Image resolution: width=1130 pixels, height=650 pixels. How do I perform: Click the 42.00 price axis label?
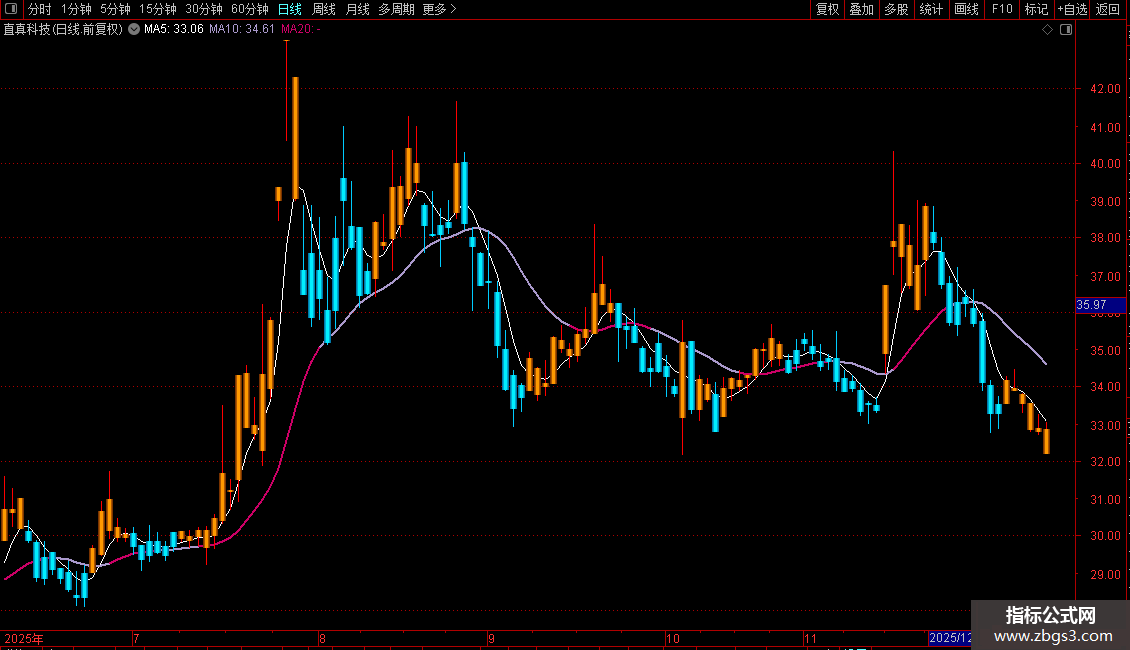[1105, 89]
